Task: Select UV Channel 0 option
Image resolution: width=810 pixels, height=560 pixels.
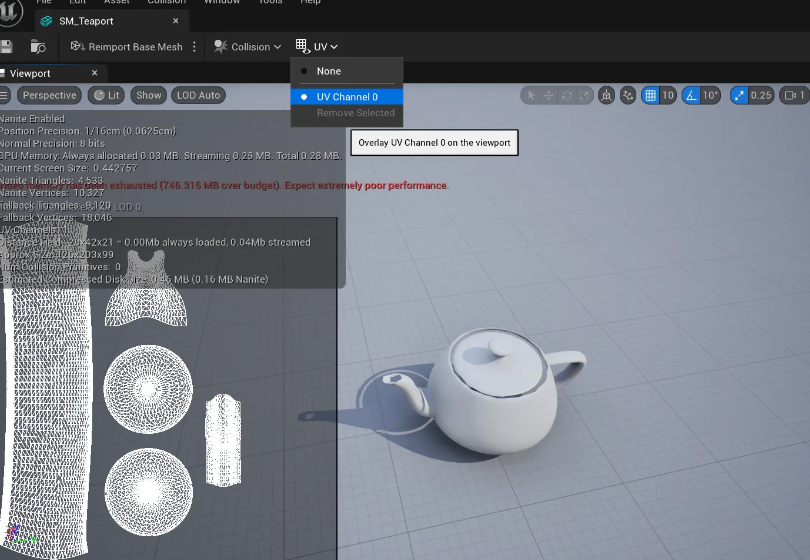Action: 347,97
